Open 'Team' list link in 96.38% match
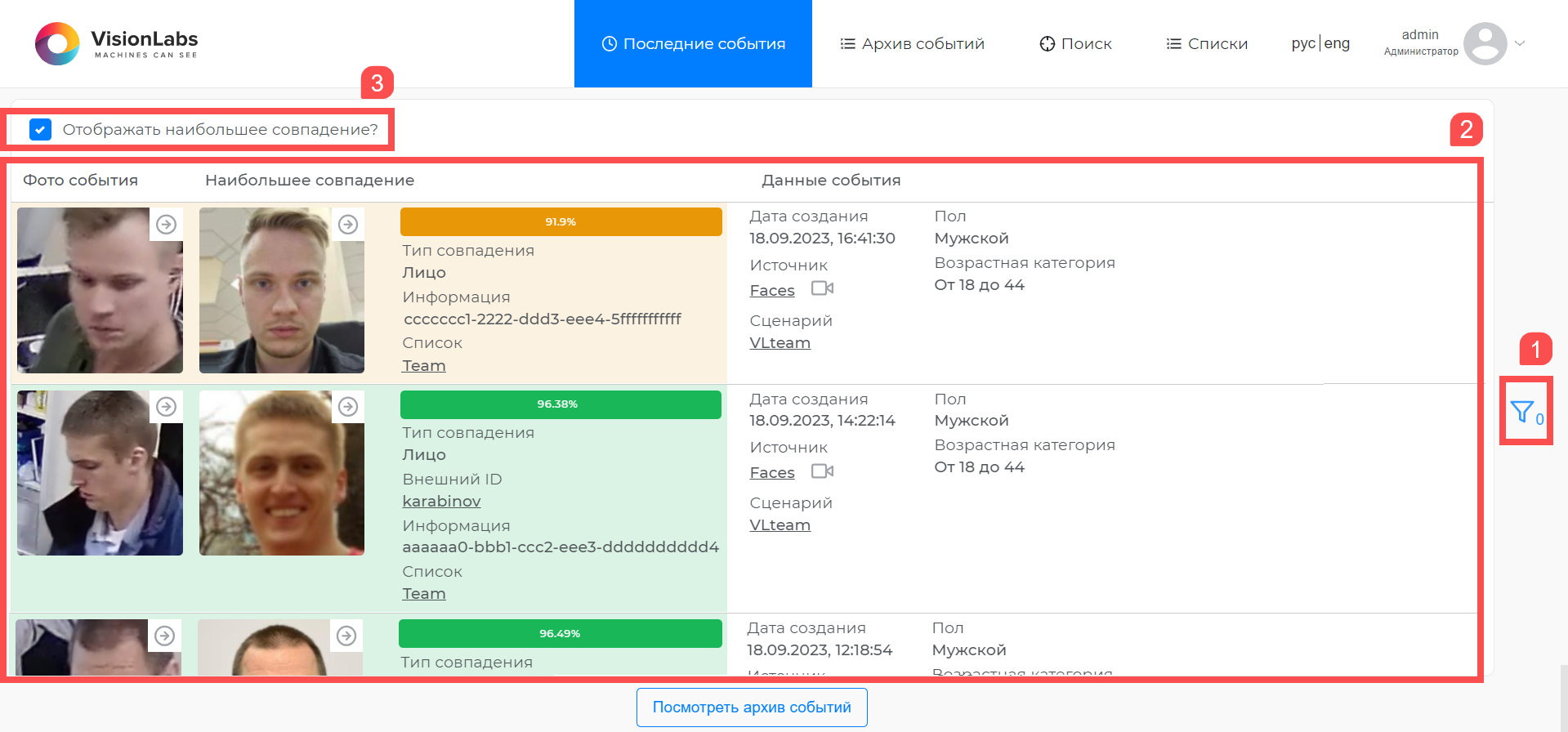 point(424,594)
